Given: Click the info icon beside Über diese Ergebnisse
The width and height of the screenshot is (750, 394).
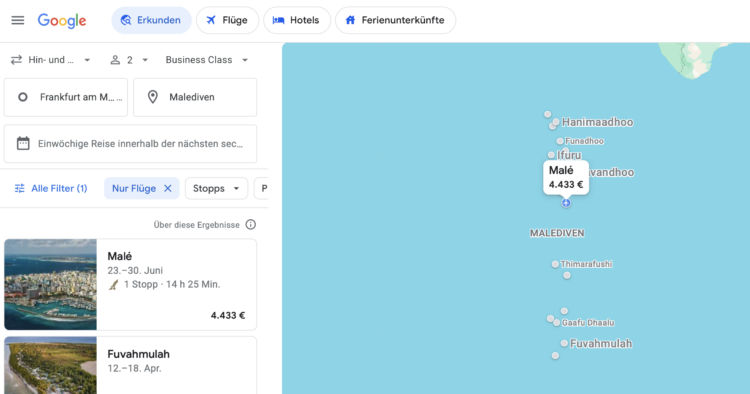Looking at the screenshot, I should (251, 224).
